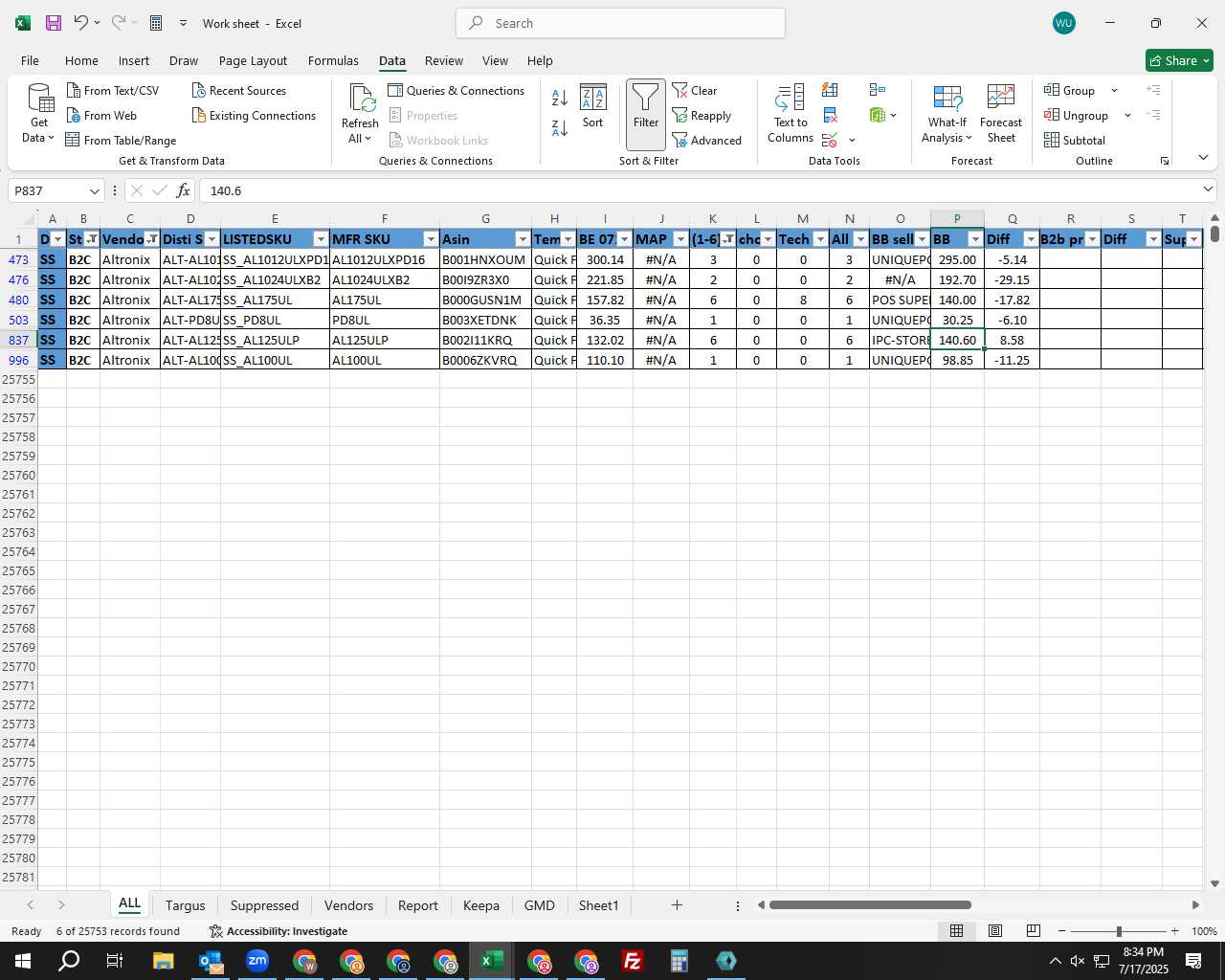Sort A to Z ascending icon
The image size is (1225, 980).
pyautogui.click(x=560, y=98)
